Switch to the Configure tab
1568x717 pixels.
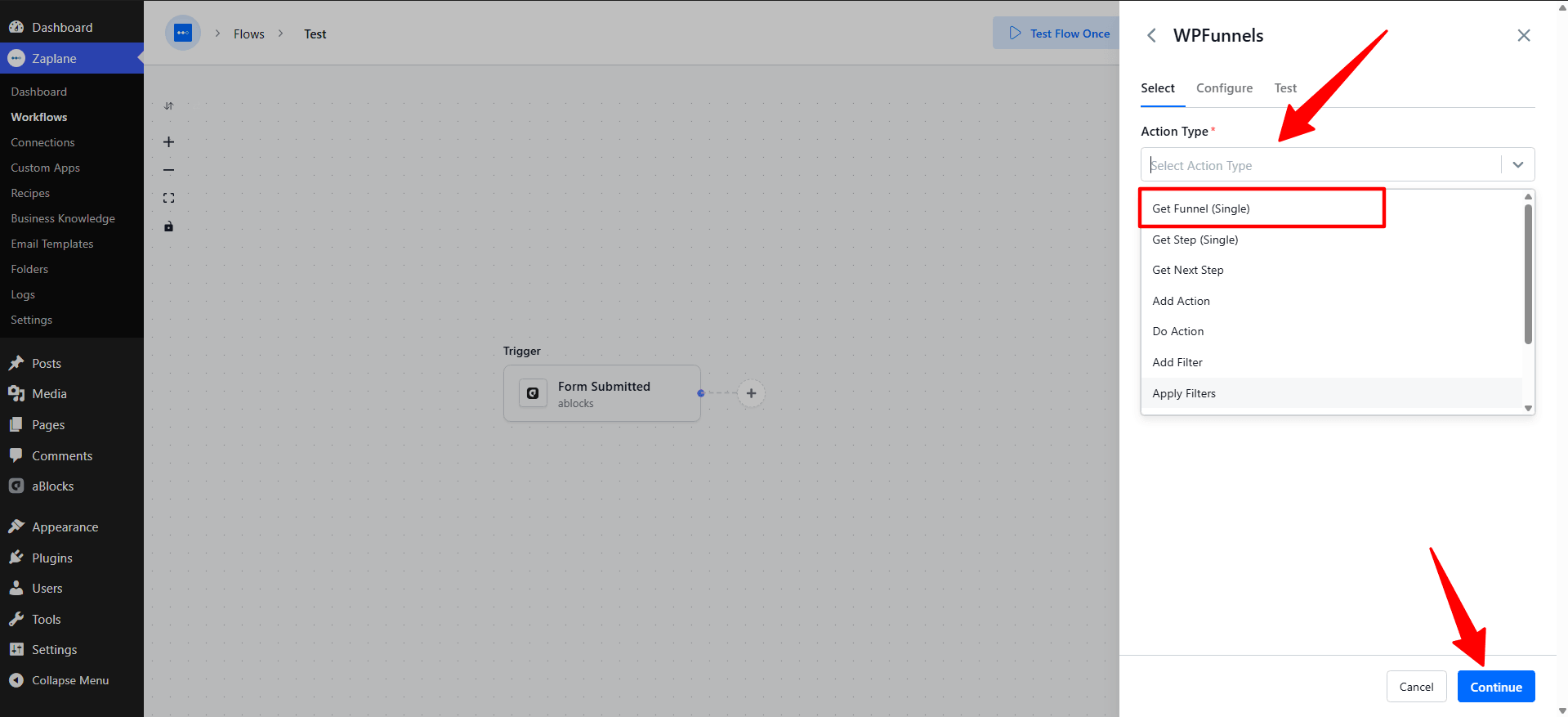[1224, 88]
